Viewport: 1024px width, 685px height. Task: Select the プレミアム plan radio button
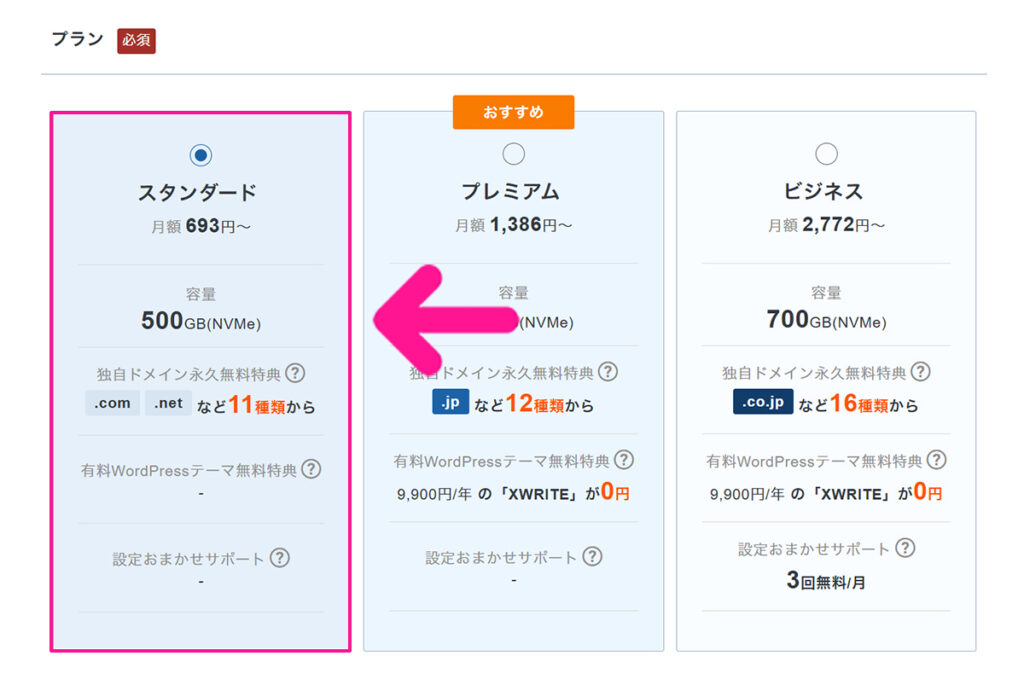click(513, 154)
